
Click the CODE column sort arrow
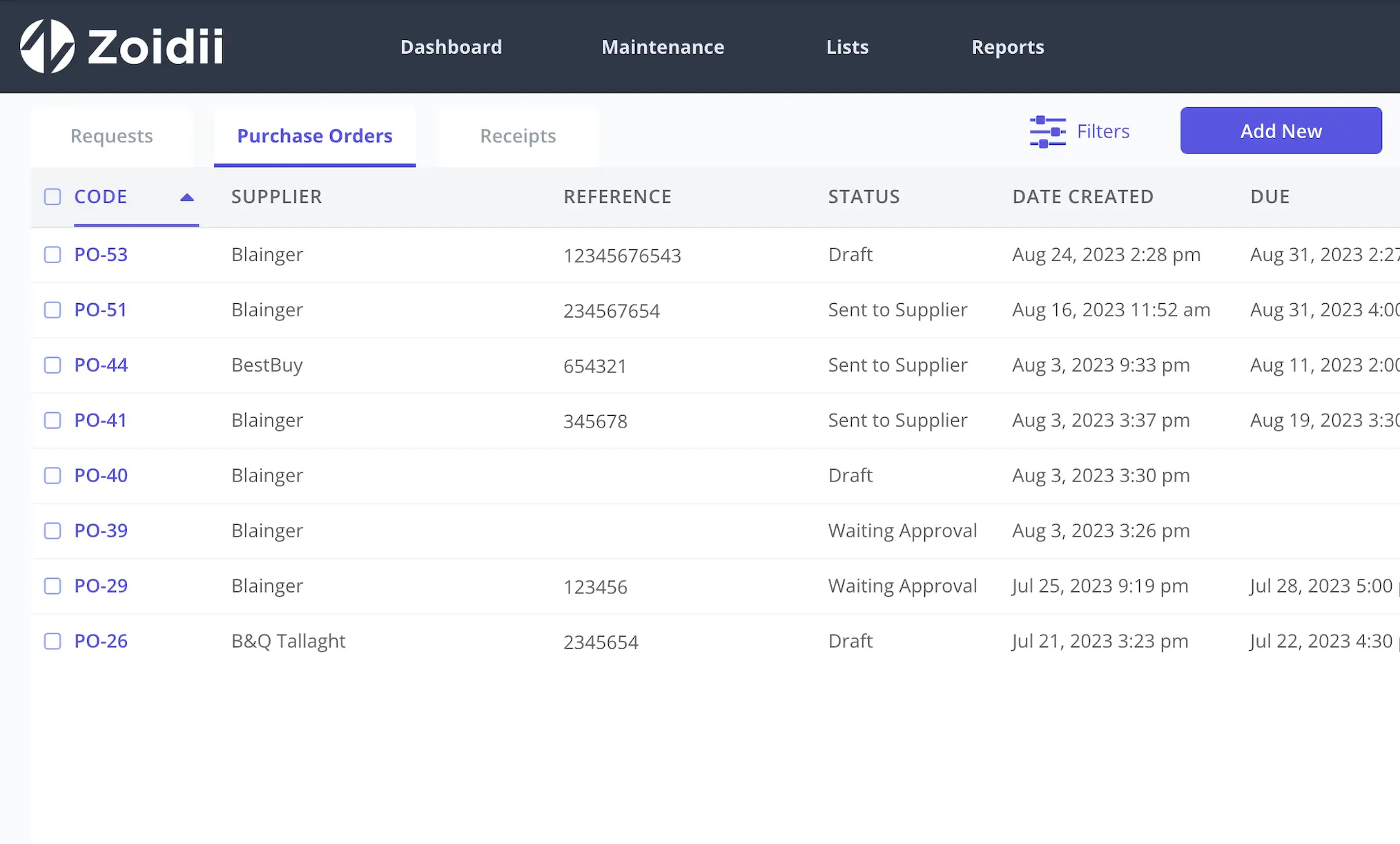coord(187,198)
